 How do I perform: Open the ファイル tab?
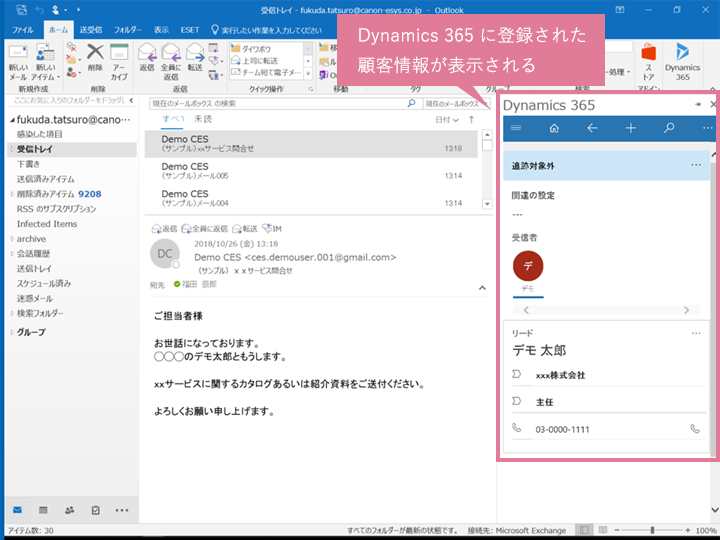[x=22, y=30]
